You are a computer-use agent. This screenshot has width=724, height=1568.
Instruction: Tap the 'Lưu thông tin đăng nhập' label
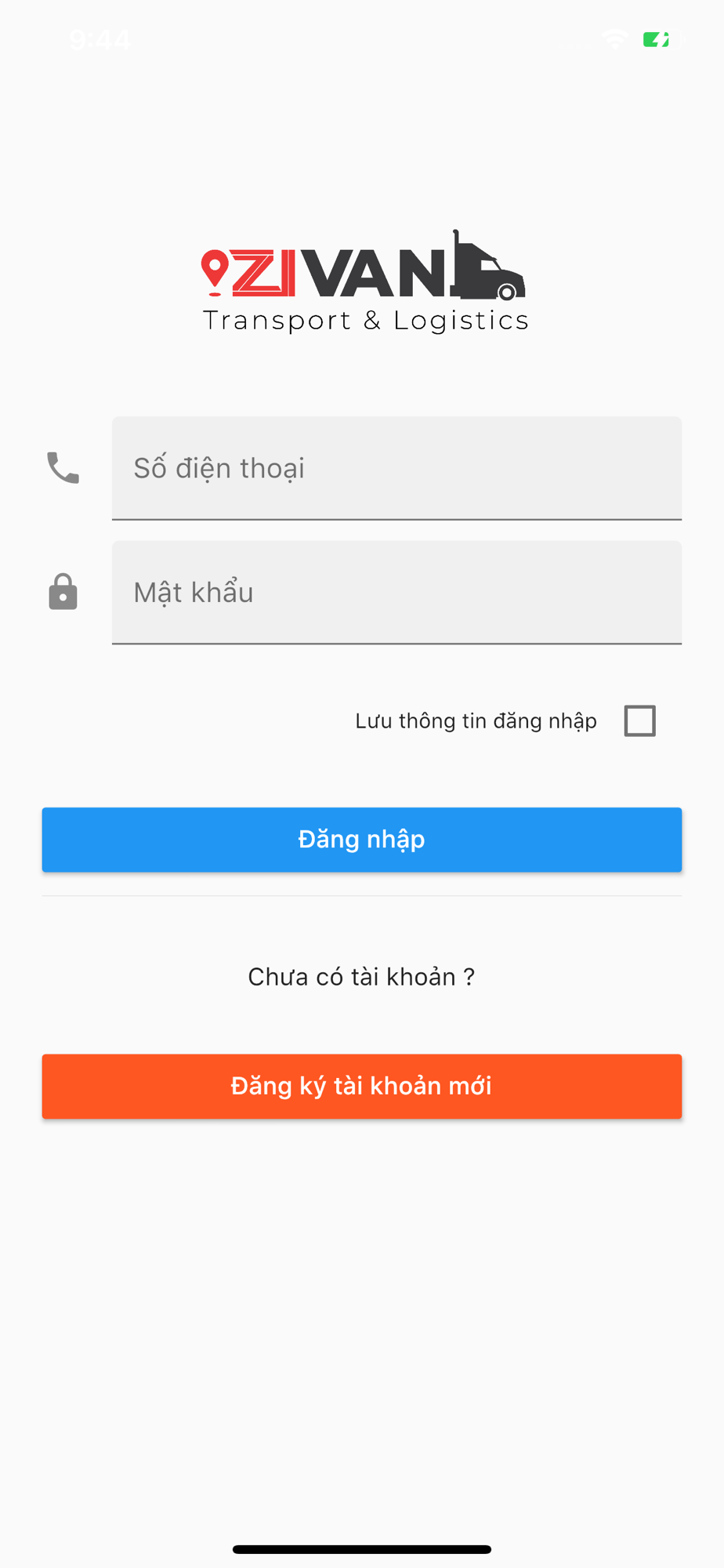476,721
